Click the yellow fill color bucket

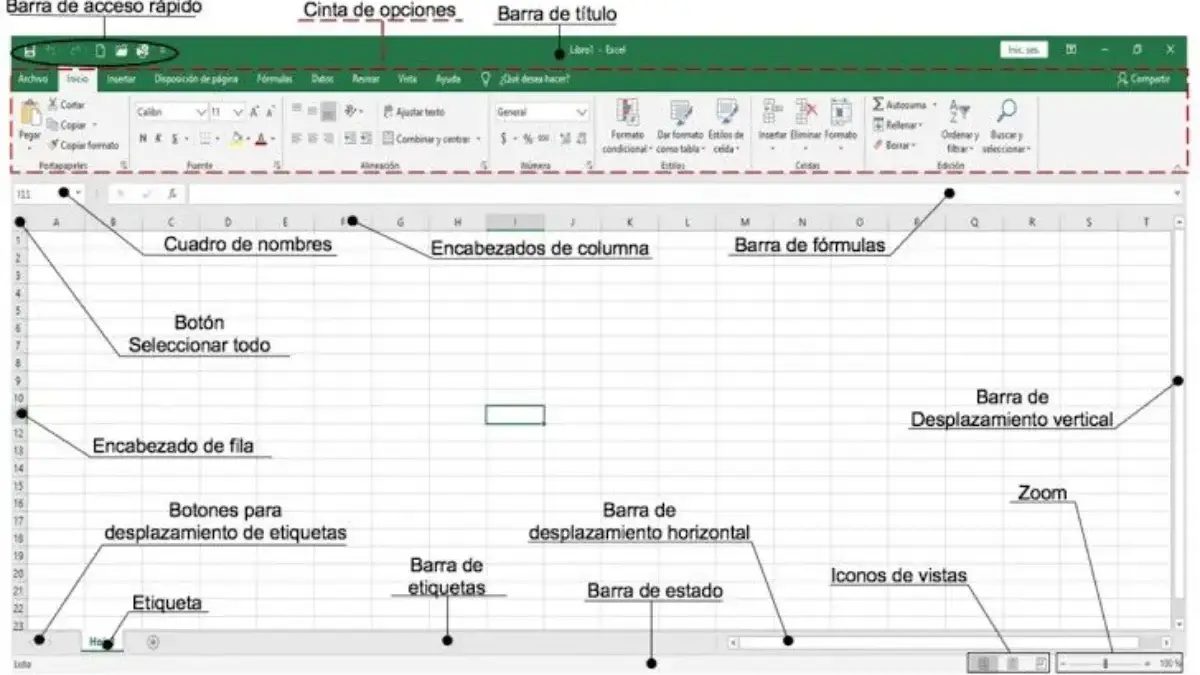[x=237, y=139]
